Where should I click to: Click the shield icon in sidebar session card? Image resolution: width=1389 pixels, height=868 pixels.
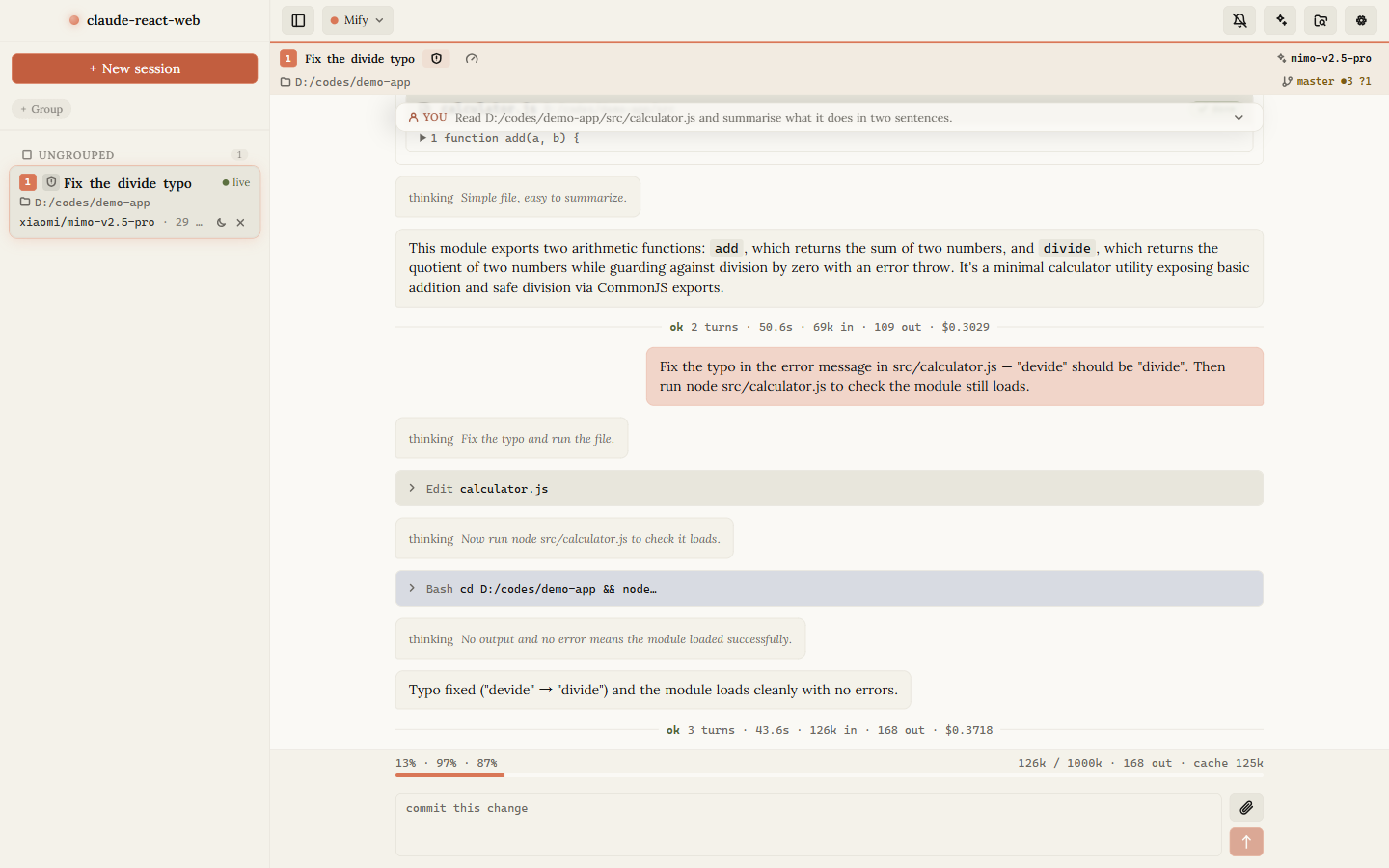[51, 182]
